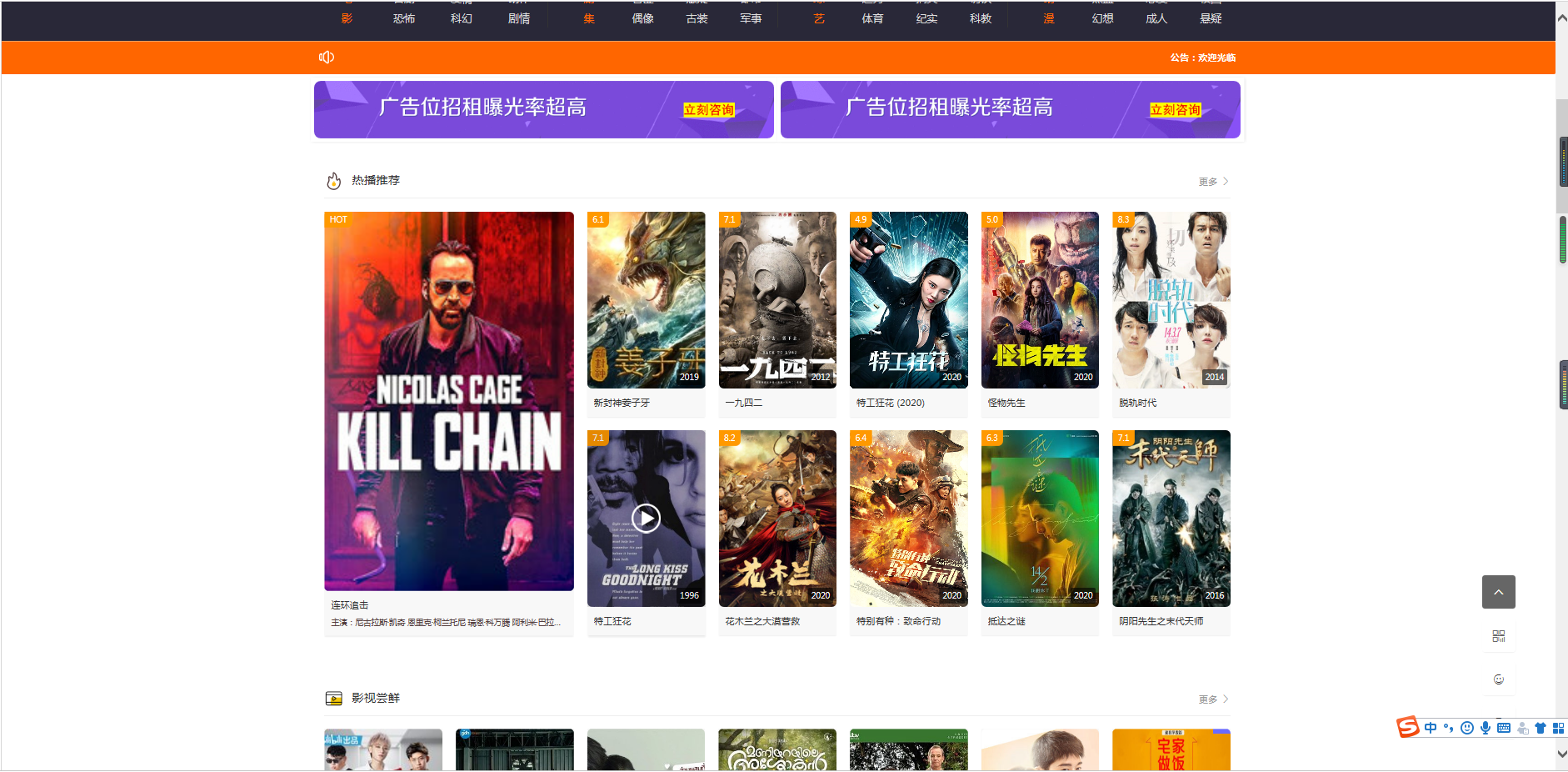Select the 古装 category in navigation

pyautogui.click(x=697, y=18)
